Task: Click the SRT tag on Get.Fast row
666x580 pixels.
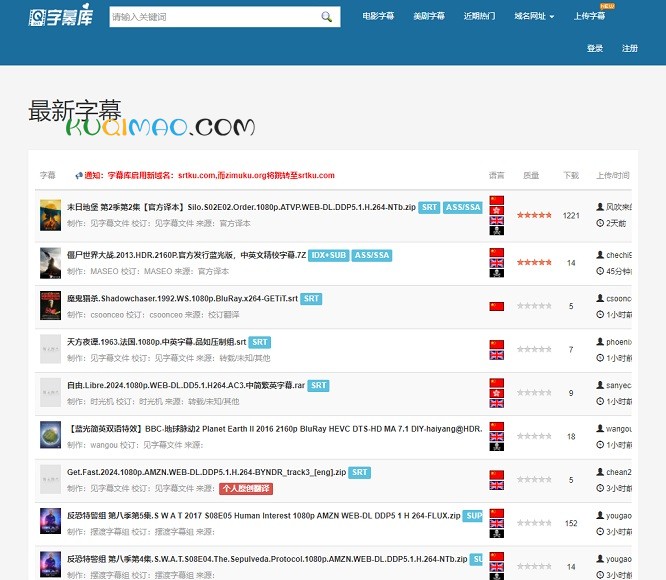Action: coord(359,472)
